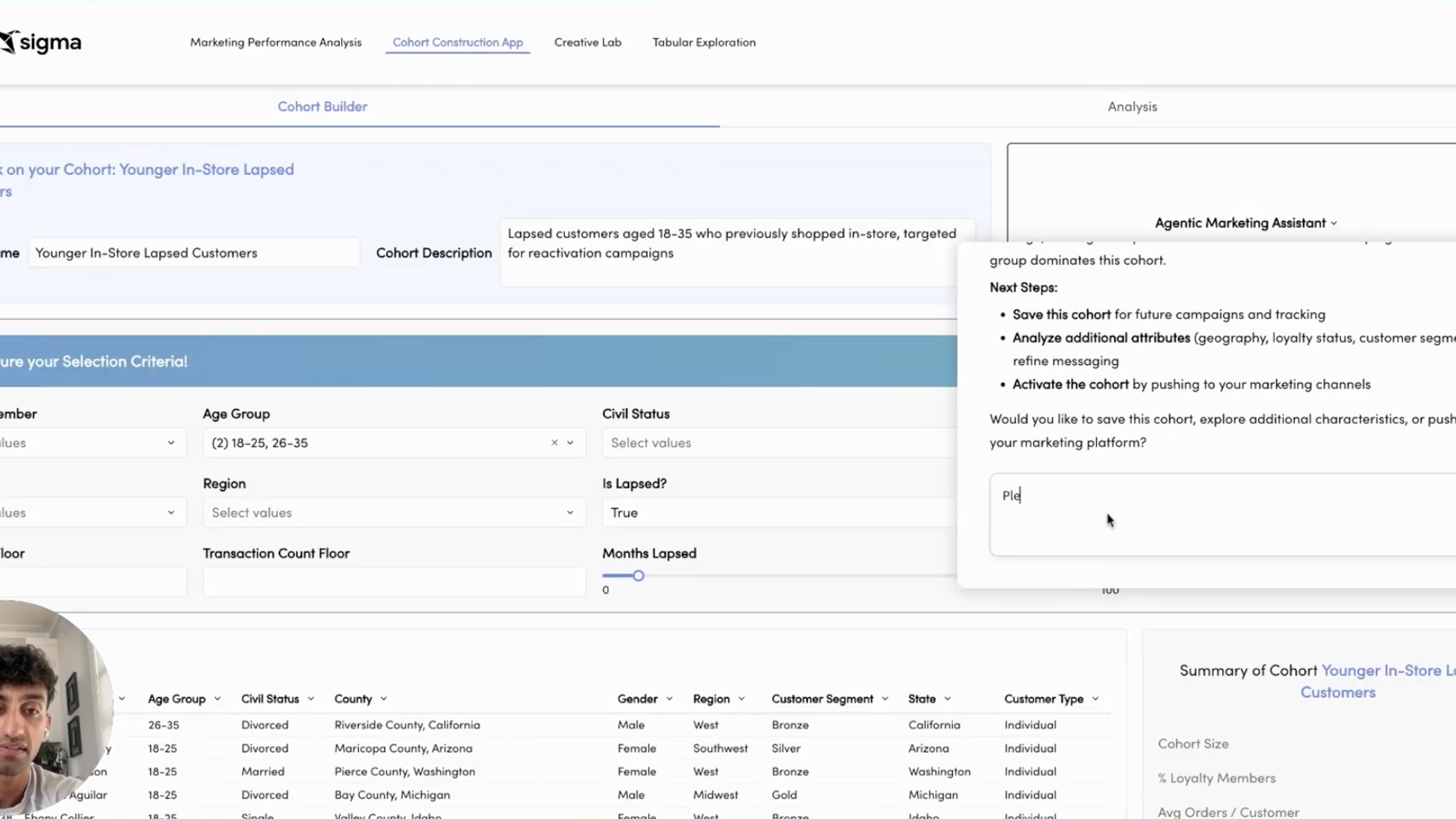Click Avg Orders / Customer label

point(1228,812)
